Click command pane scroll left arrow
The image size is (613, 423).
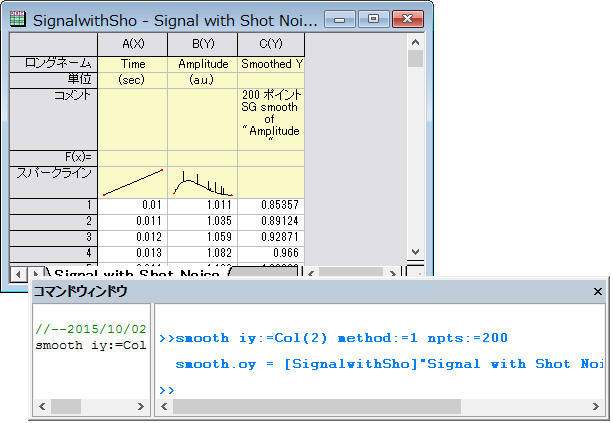tap(164, 407)
